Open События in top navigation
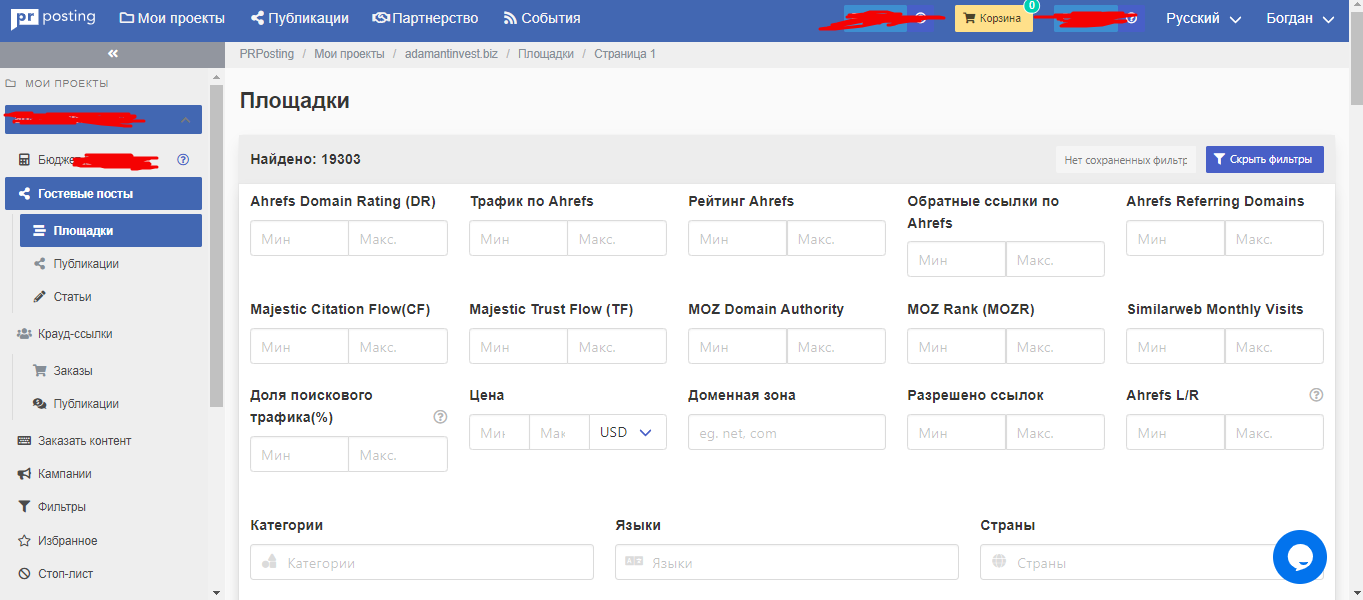 click(541, 18)
